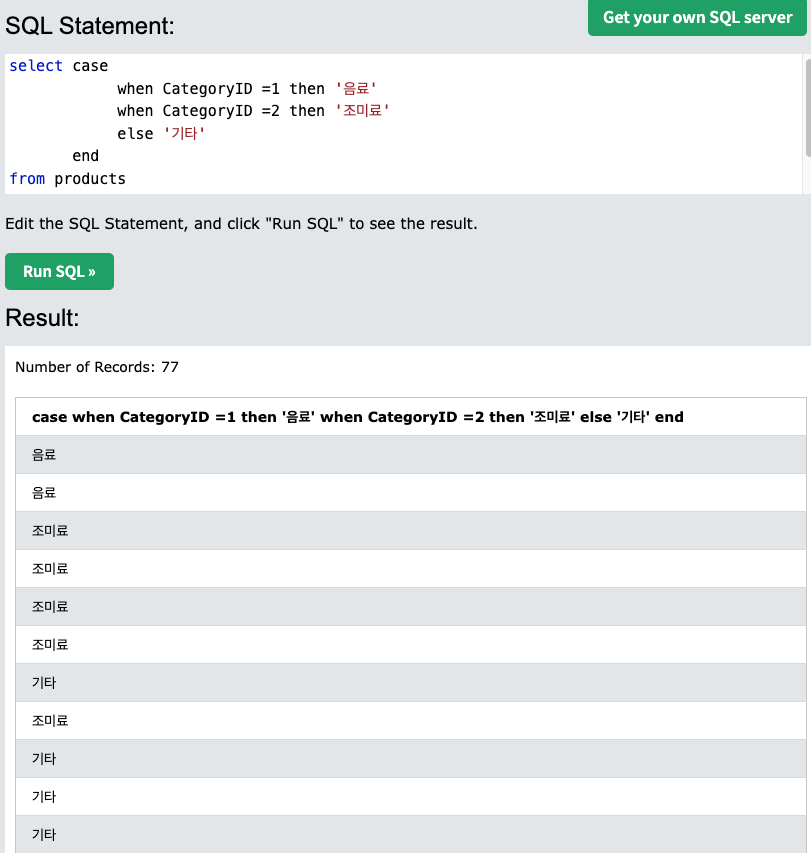
Task: Click the first '기타' result row
Action: click(44, 682)
